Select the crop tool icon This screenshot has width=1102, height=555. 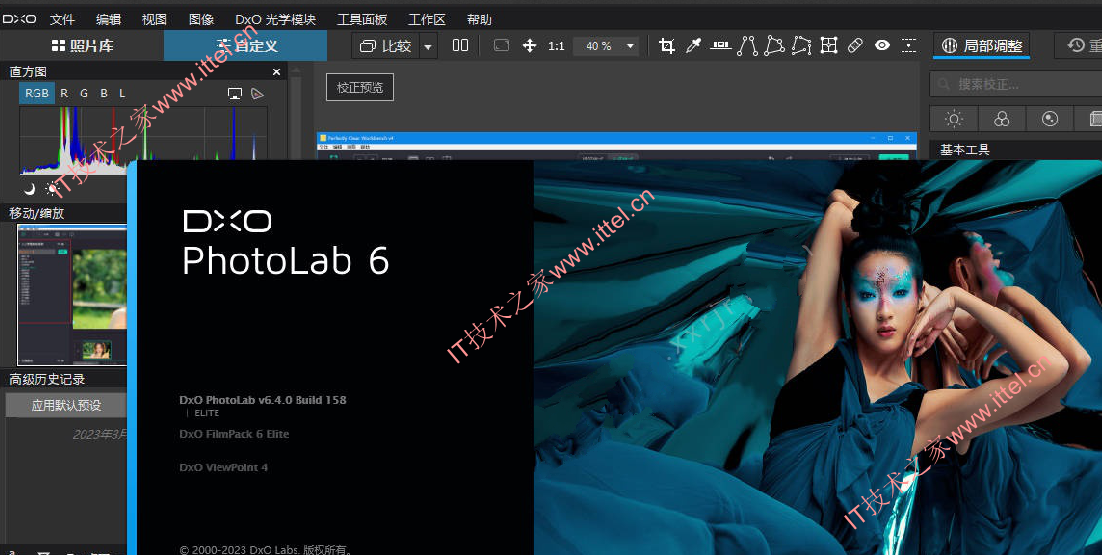pyautogui.click(x=666, y=46)
